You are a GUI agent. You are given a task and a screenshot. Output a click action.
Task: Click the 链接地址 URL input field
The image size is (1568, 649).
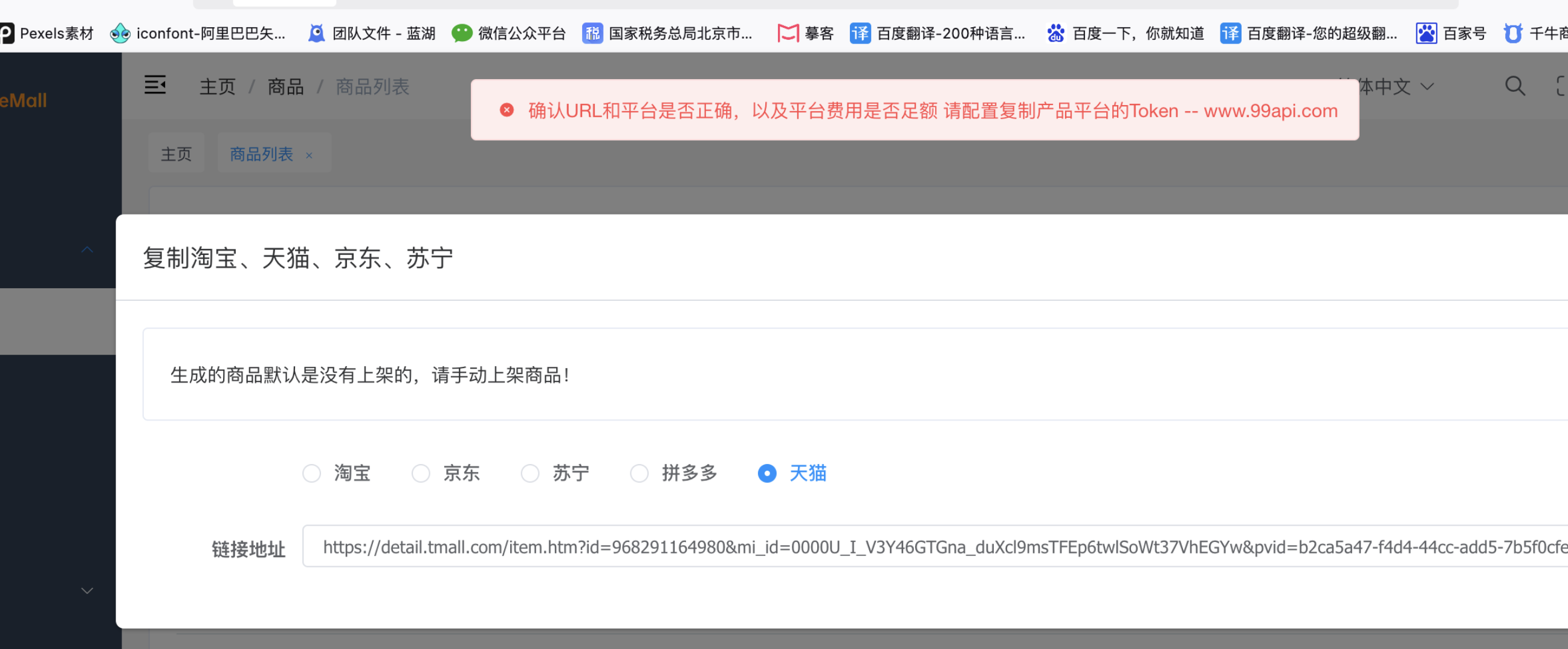tap(935, 547)
